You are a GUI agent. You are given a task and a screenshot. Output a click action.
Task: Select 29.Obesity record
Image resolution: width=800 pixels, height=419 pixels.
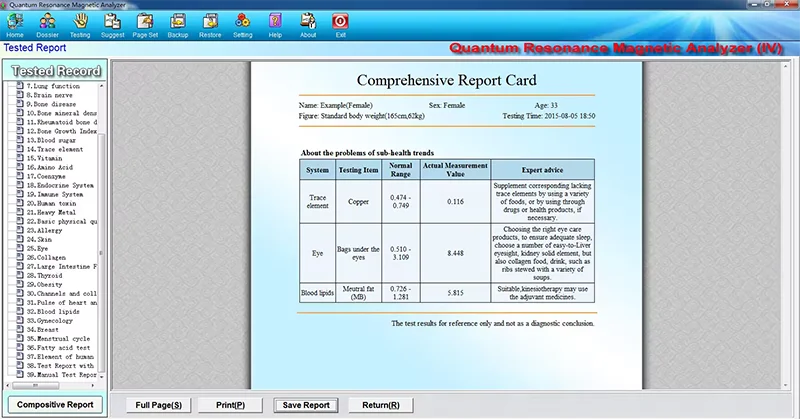[x=44, y=284]
